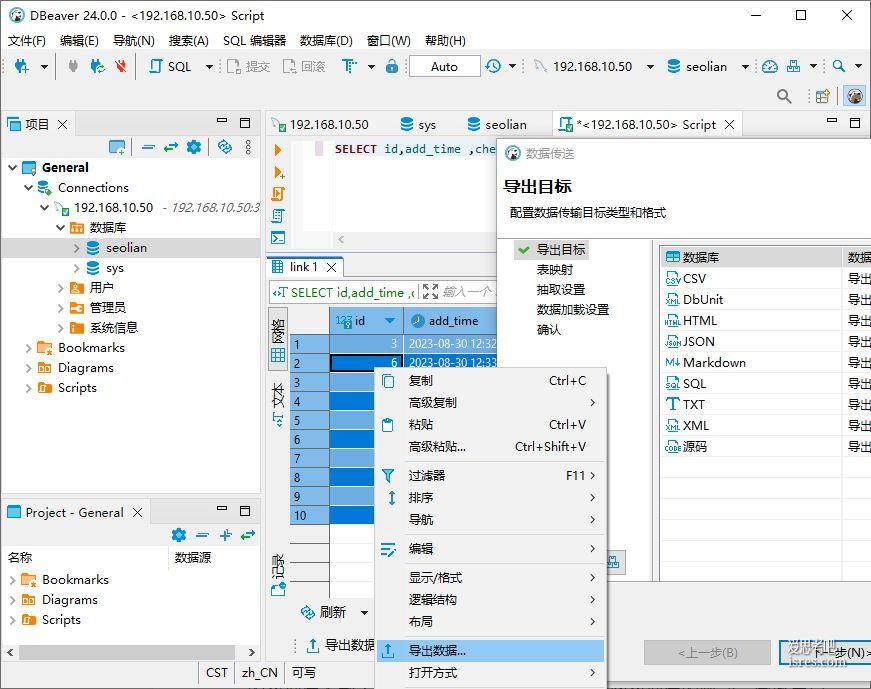The width and height of the screenshot is (871, 689).
Task: Click the transaction lock icon
Action: (392, 67)
